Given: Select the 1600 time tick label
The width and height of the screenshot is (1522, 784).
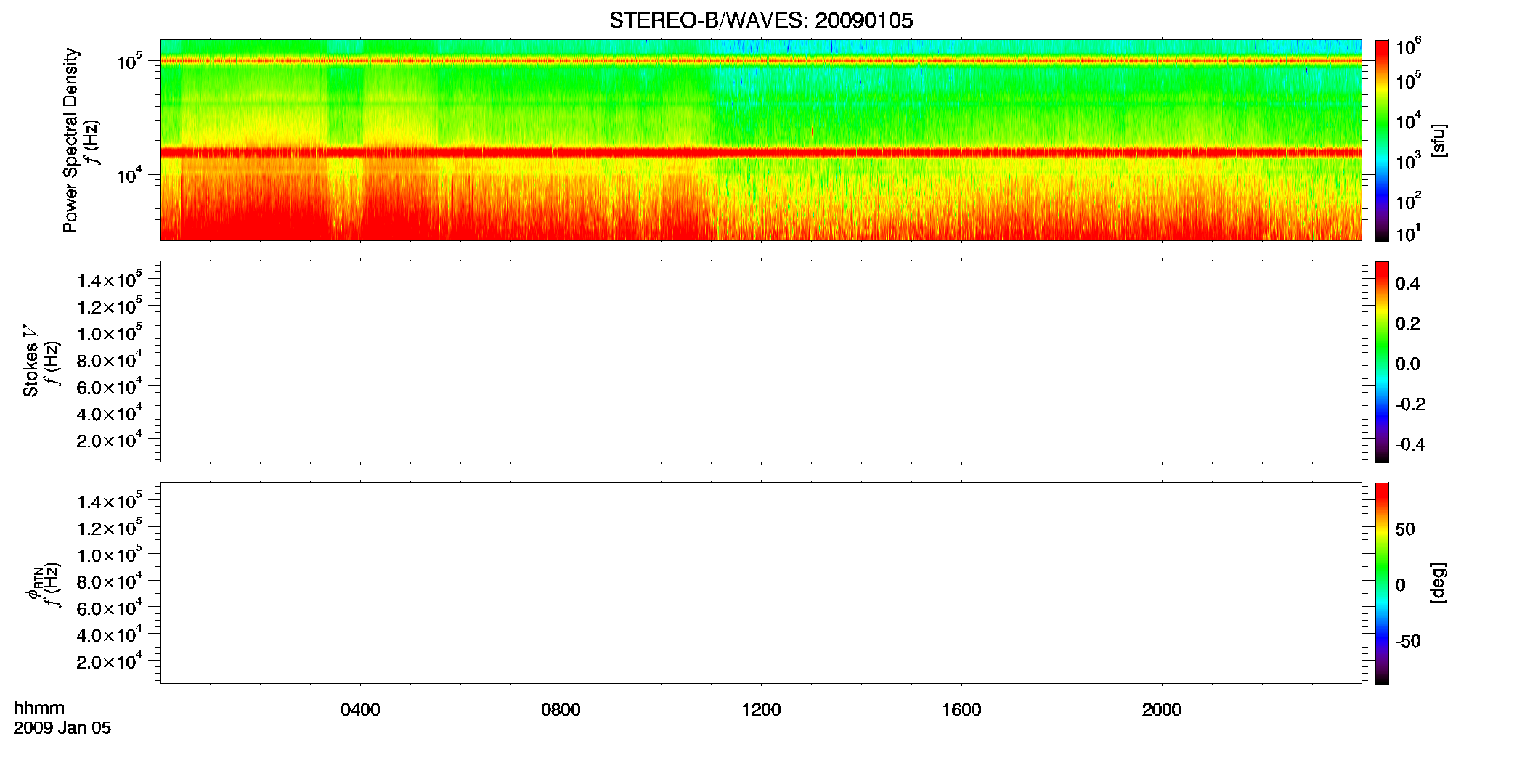Looking at the screenshot, I should 961,710.
